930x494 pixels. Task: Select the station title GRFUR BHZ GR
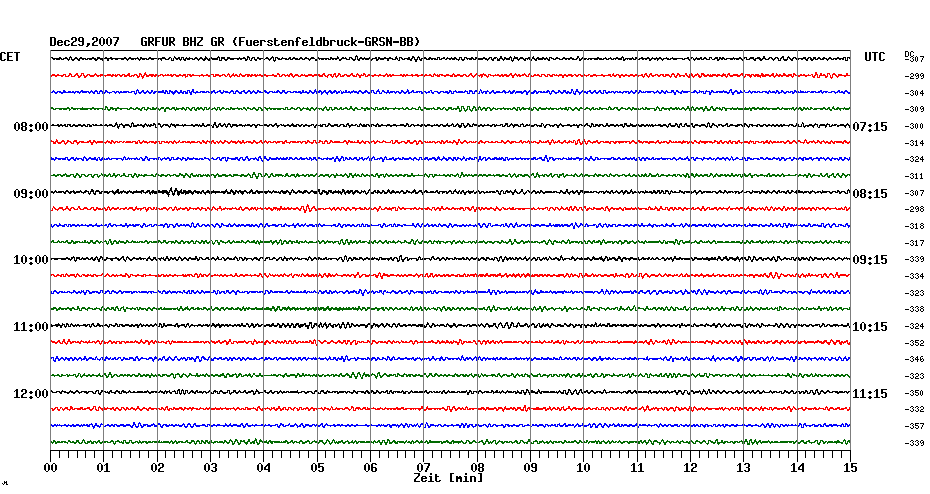182,42
